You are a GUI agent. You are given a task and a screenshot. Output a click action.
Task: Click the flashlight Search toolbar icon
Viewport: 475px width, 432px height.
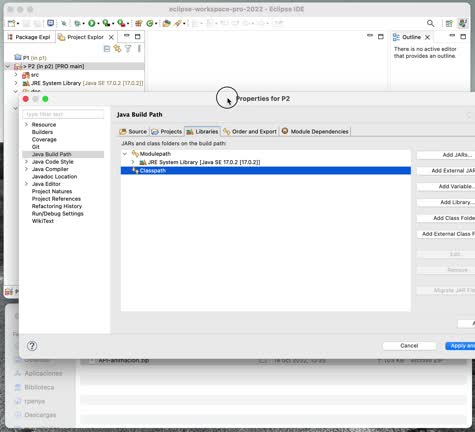[178, 23]
